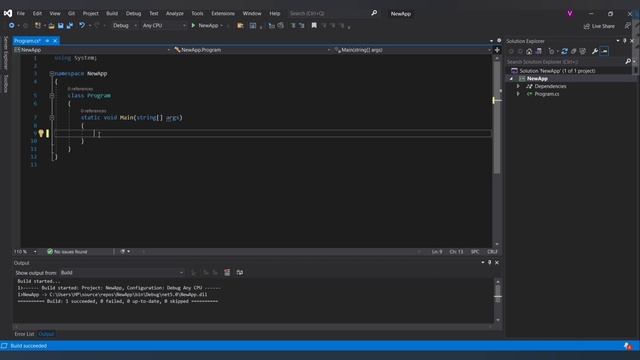Click the bookmark toolbar icon
Screen dimensions: 640x360
pyautogui.click(x=314, y=25)
